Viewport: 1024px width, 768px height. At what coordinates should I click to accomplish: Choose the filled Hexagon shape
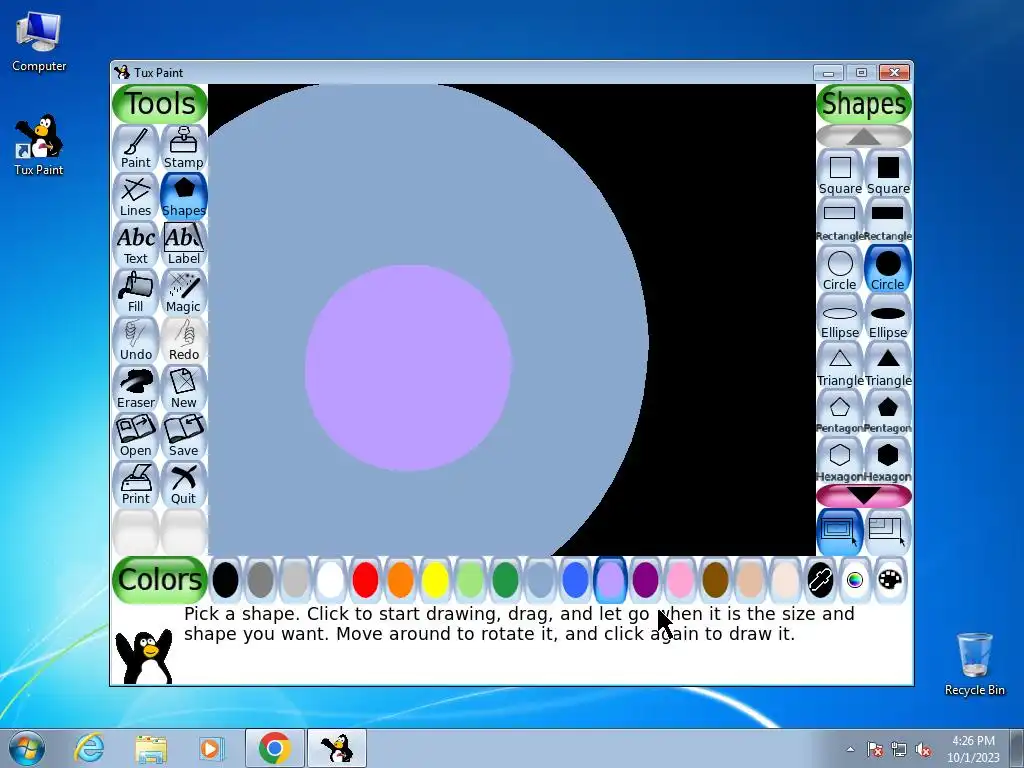click(888, 462)
